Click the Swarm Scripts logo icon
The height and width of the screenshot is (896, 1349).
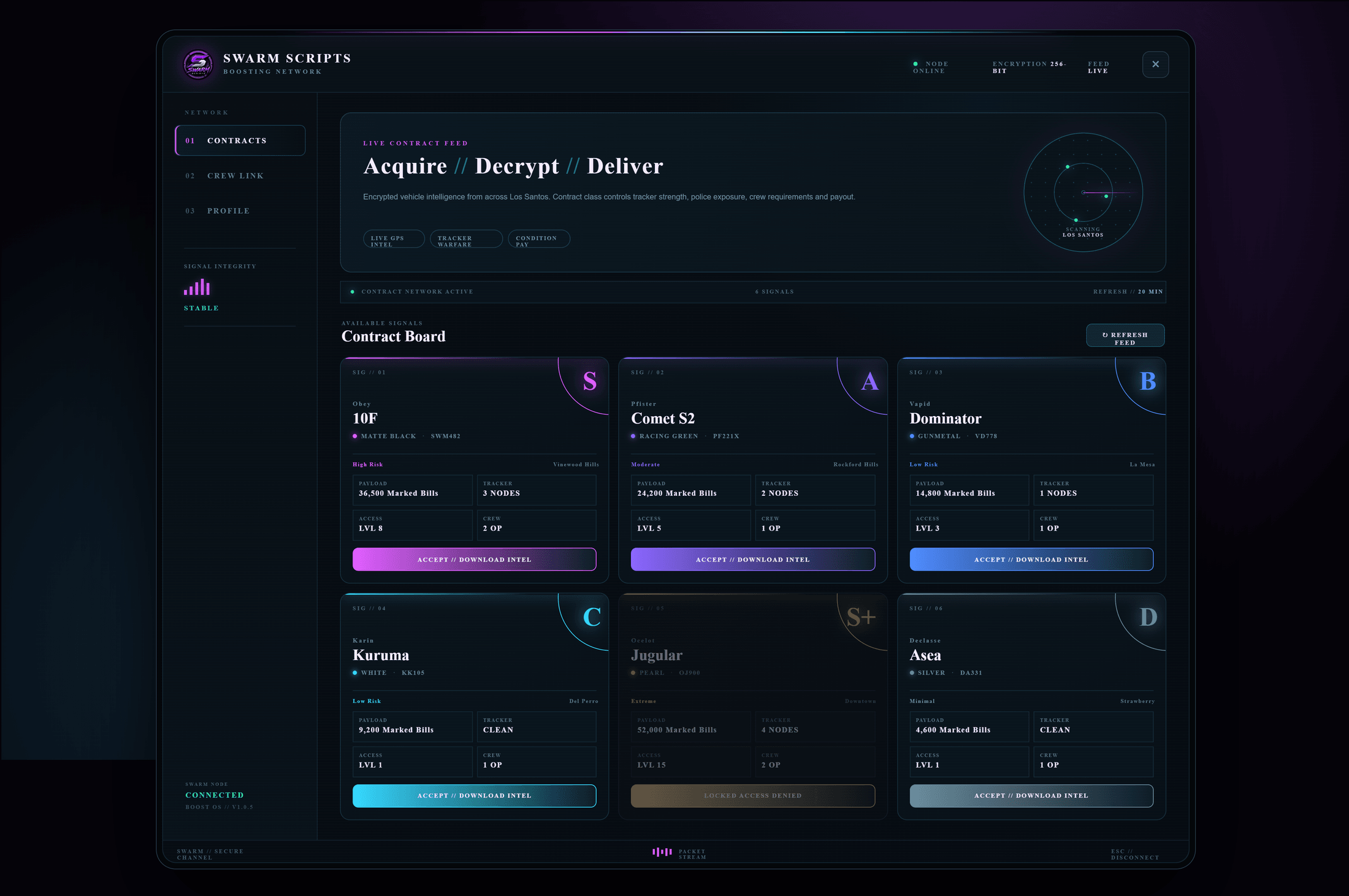[x=198, y=64]
